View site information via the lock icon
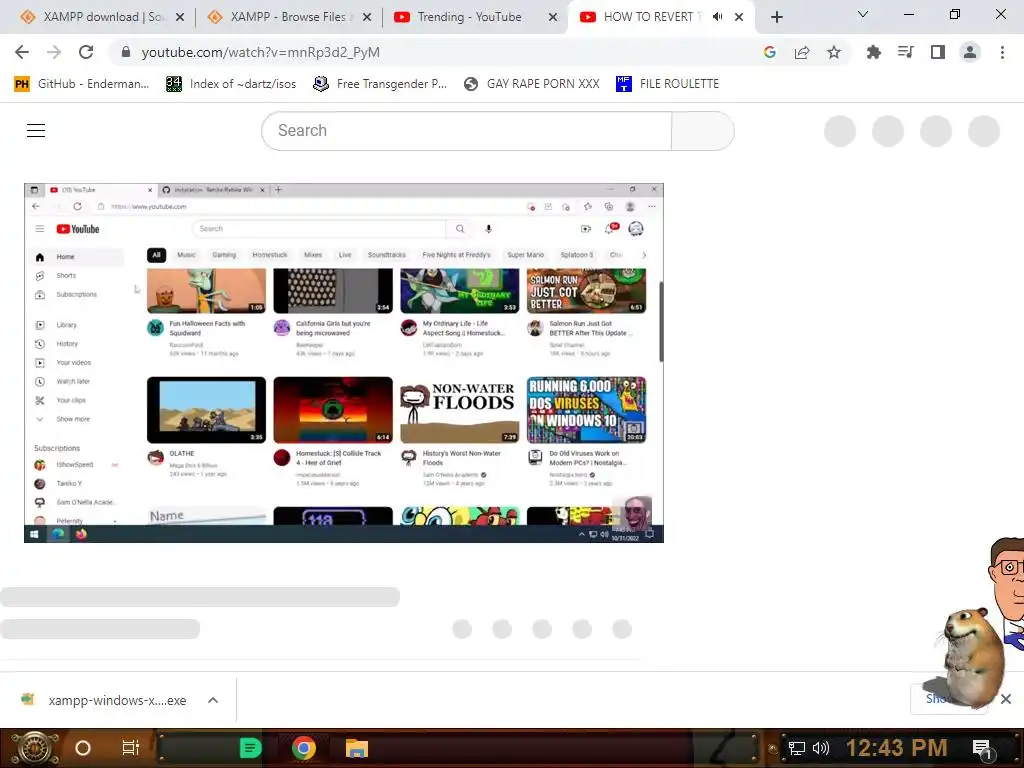Image resolution: width=1024 pixels, height=768 pixels. tap(126, 52)
